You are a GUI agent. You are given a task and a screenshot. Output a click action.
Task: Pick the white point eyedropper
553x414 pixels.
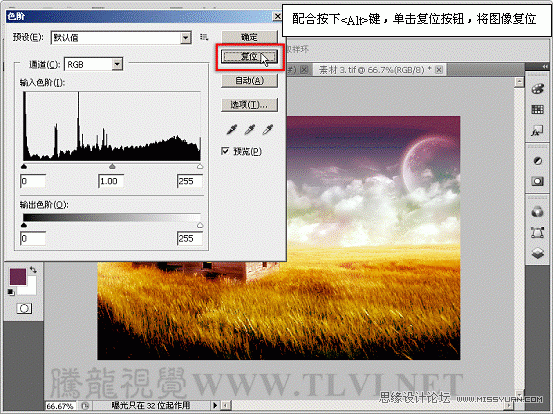[x=268, y=130]
